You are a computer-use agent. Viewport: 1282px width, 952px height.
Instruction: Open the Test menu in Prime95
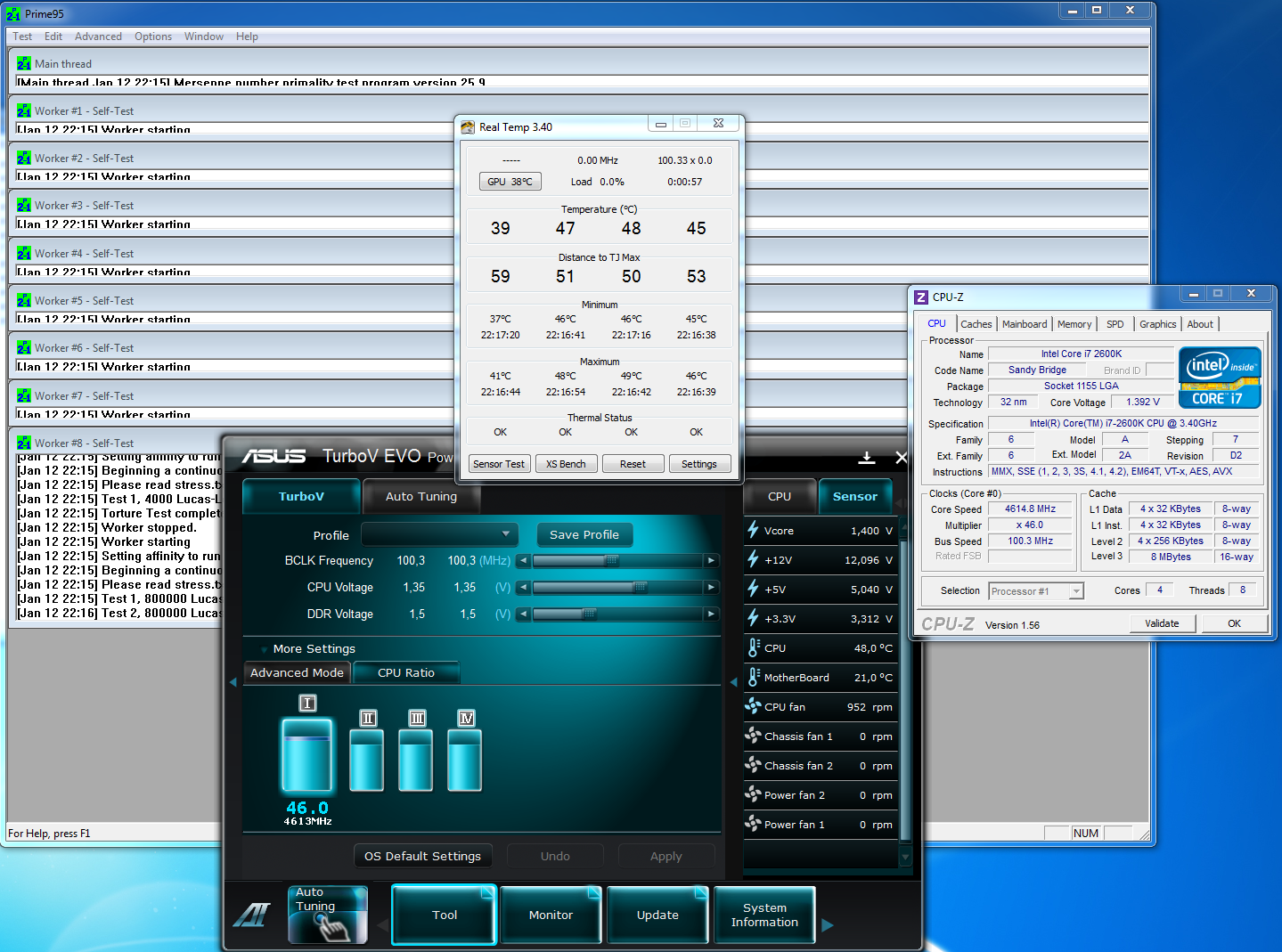[22, 37]
